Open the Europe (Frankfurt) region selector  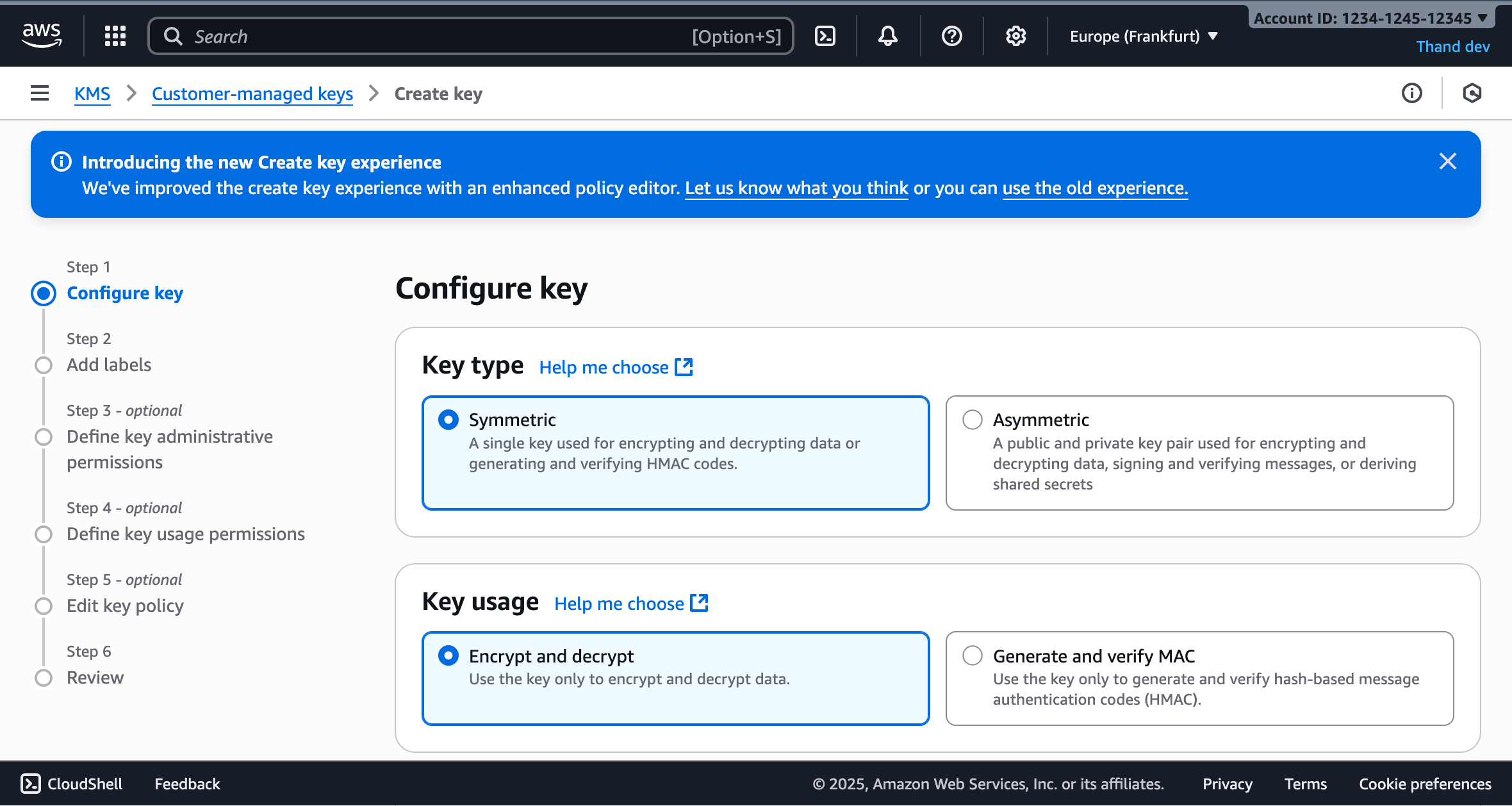click(1143, 36)
